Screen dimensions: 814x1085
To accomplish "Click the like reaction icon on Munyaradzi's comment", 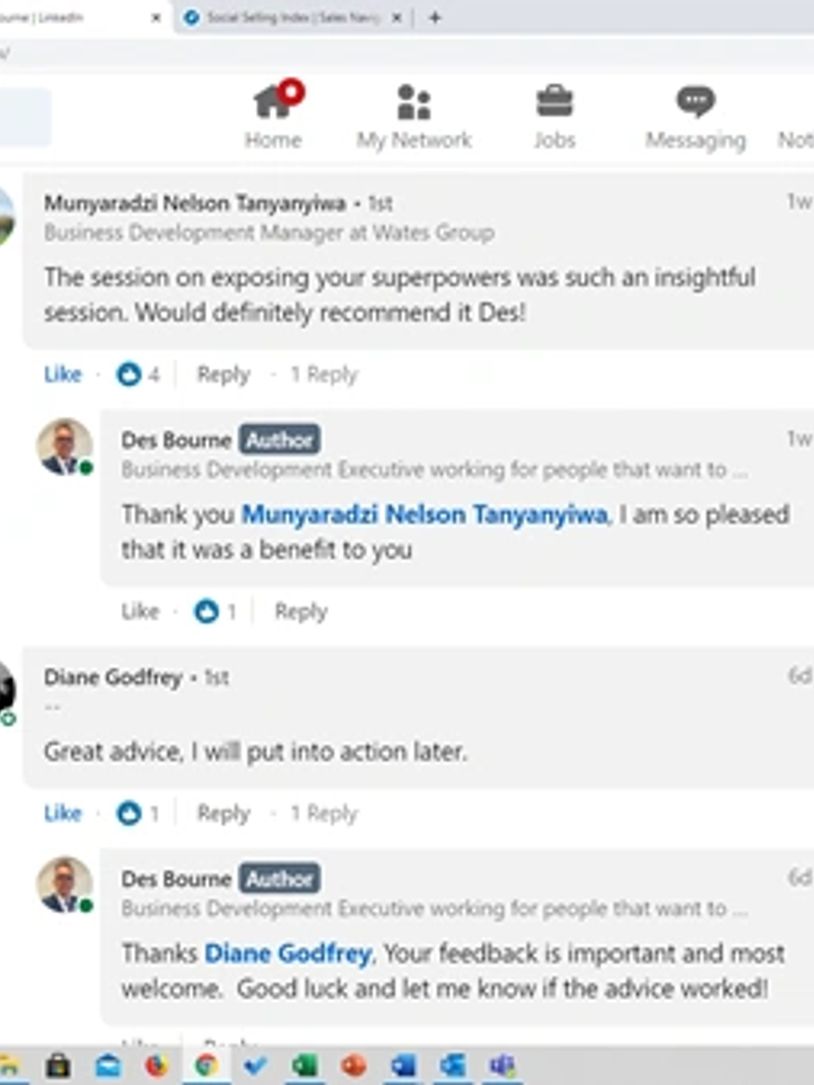I will click(129, 375).
